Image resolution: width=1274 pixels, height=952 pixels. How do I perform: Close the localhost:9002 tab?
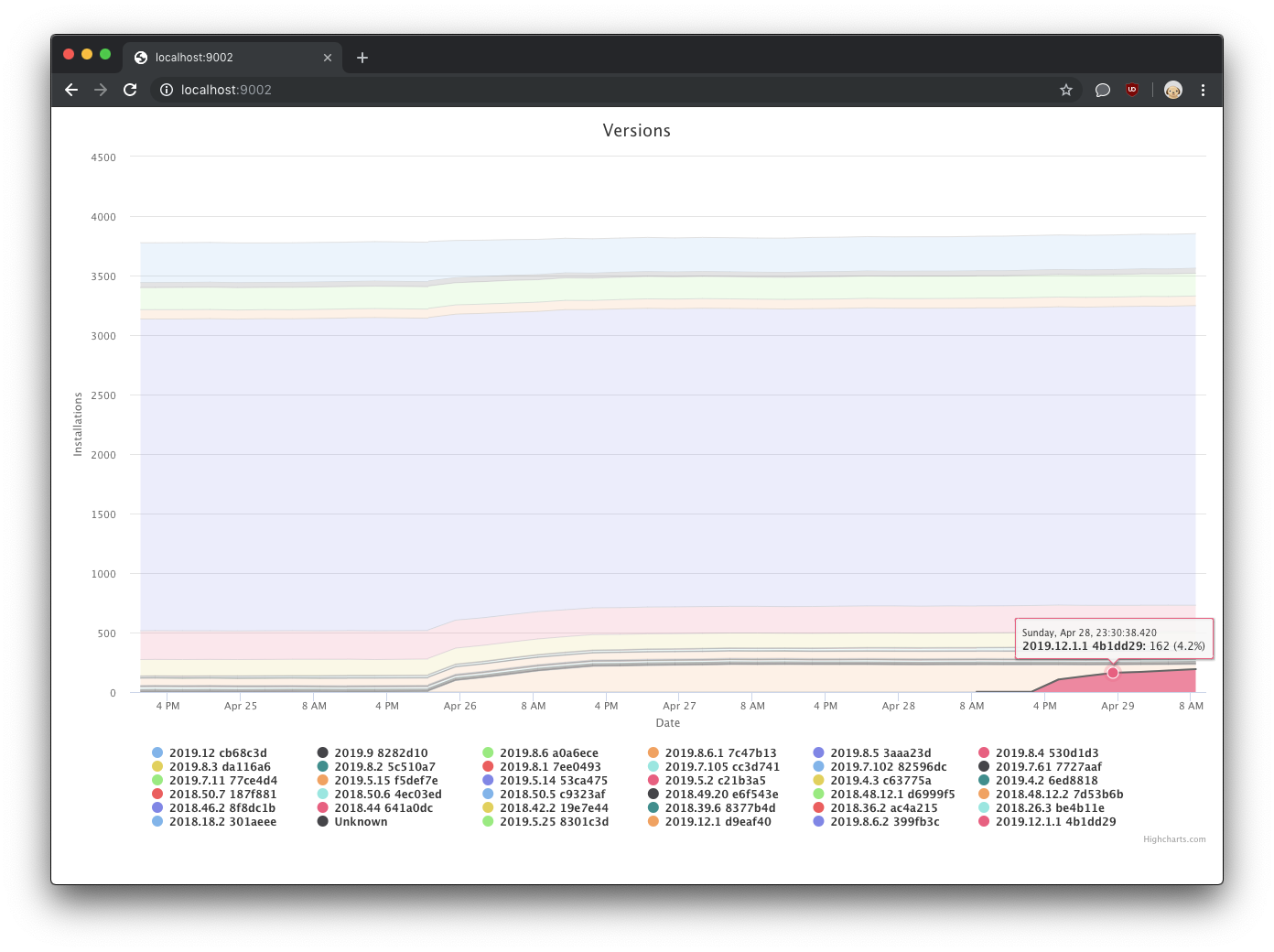[x=328, y=58]
